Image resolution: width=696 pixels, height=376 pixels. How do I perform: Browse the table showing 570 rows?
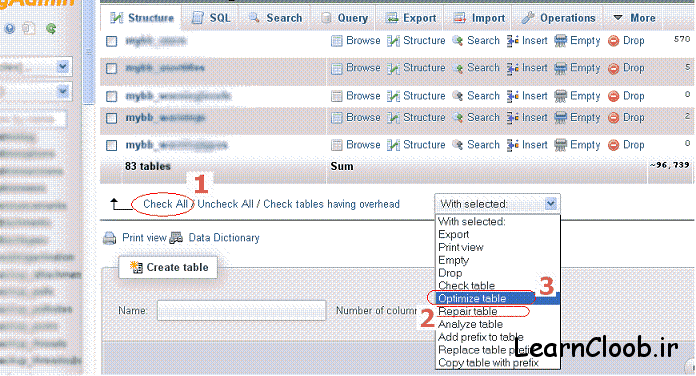356,41
